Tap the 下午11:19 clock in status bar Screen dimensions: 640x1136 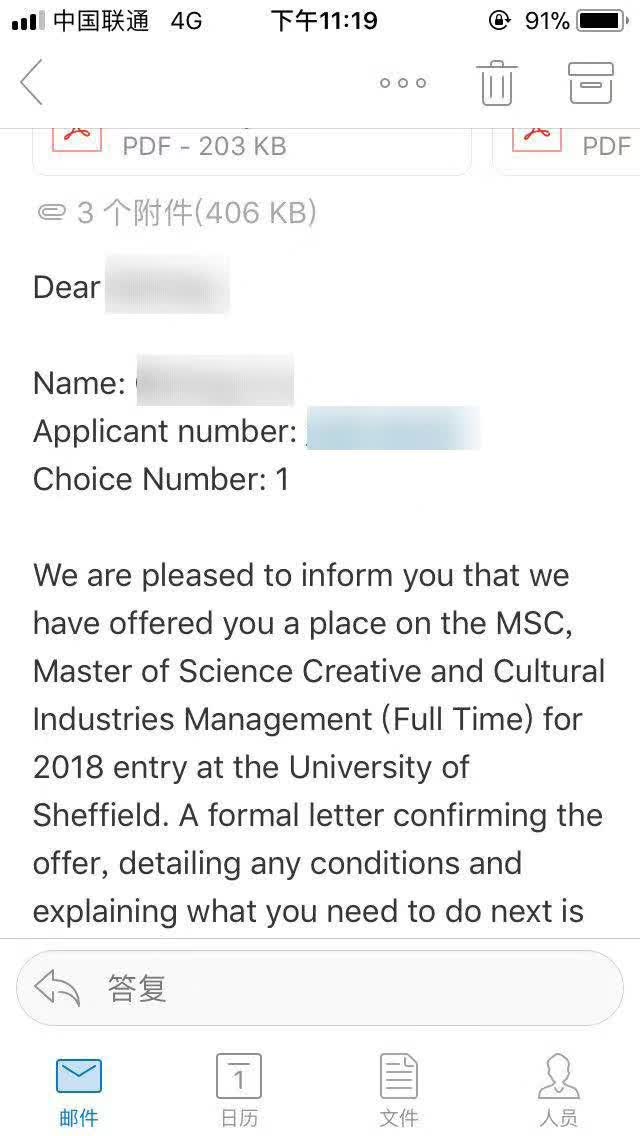pyautogui.click(x=324, y=21)
